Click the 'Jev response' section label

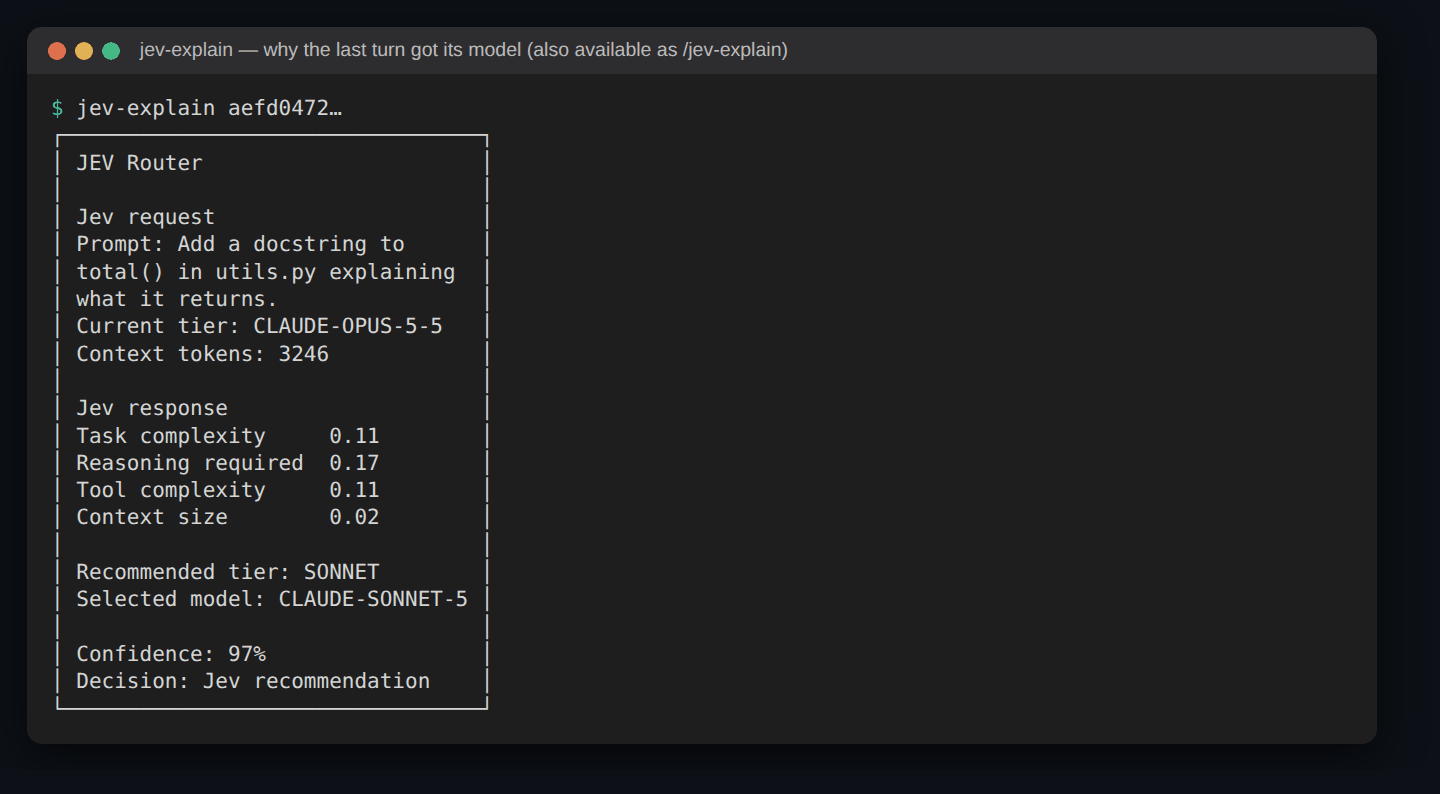point(152,408)
